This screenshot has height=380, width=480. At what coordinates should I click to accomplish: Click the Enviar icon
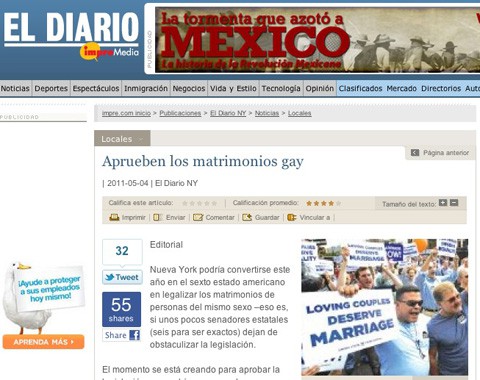[157, 217]
